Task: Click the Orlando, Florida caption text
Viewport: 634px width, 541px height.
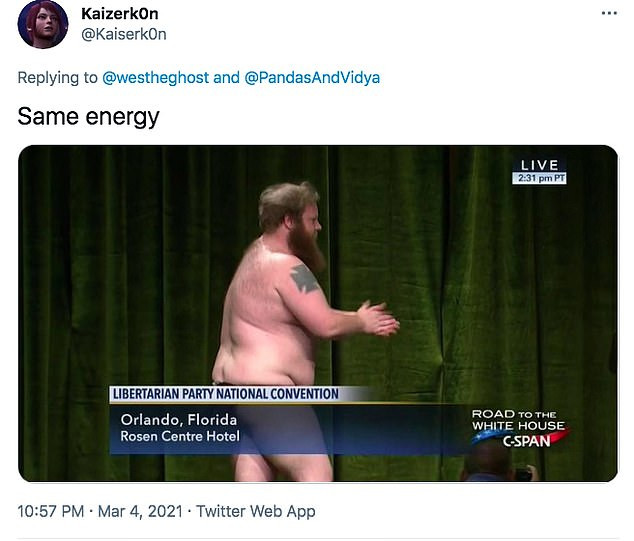Action: (179, 420)
